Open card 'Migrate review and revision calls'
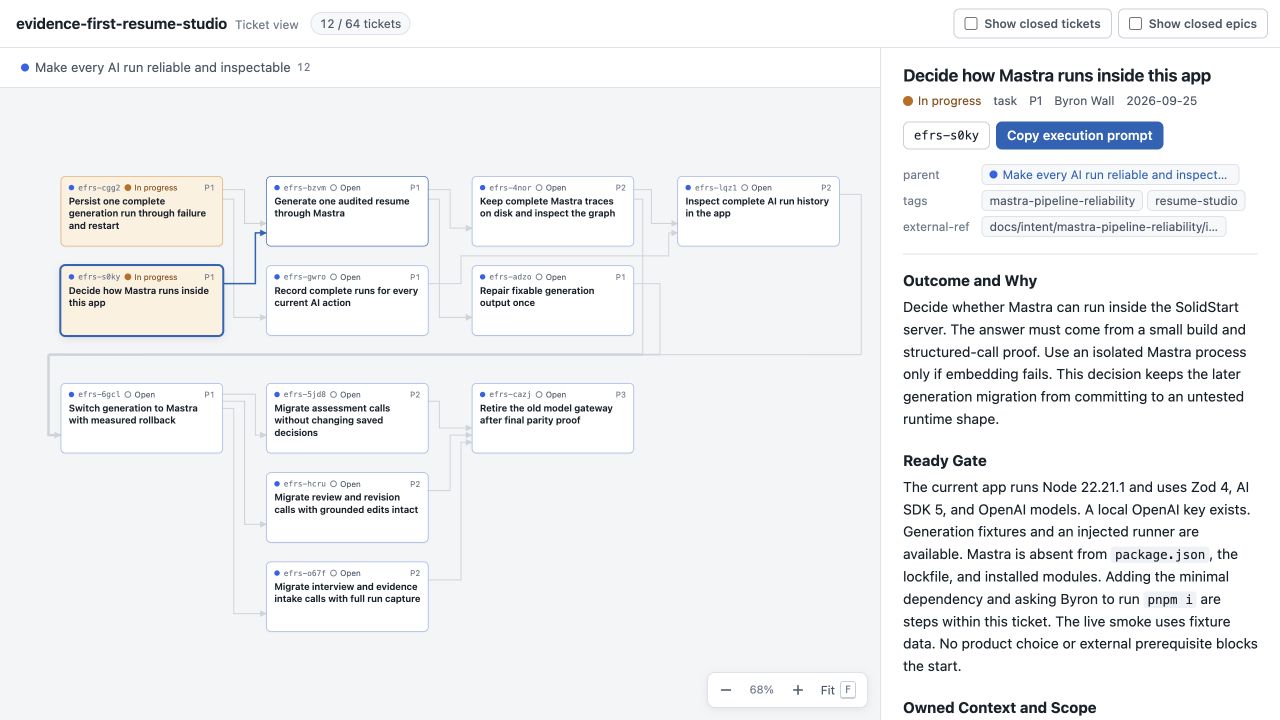The height and width of the screenshot is (720, 1280). point(347,508)
